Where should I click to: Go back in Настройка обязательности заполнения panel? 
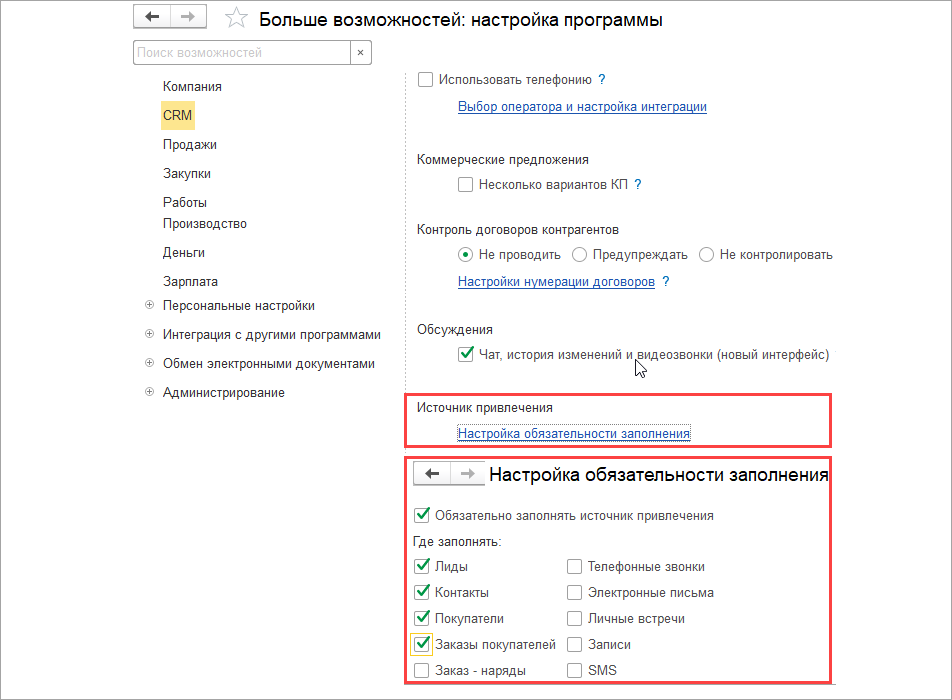(x=432, y=474)
